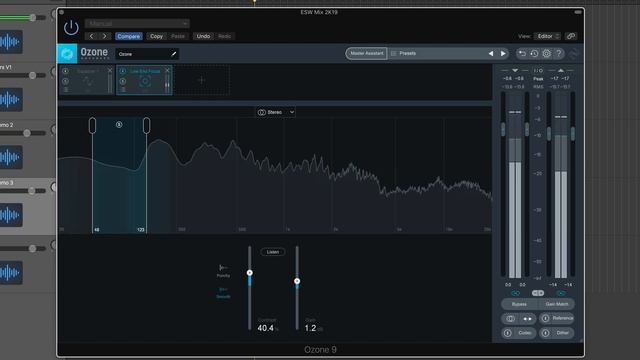Click the link chain icon near View
The height and width of the screenshot is (360, 640).
coord(571,36)
